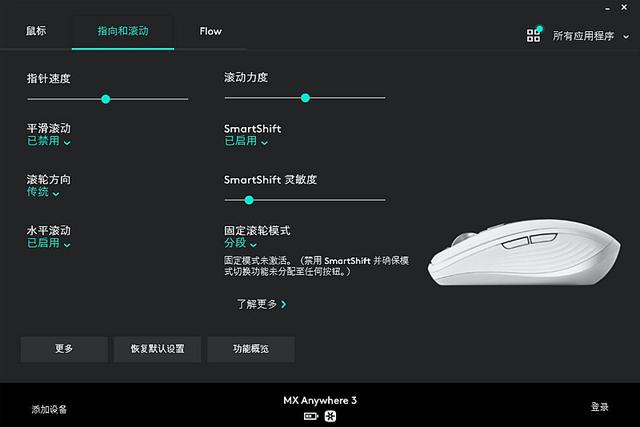Click the battery status icon
Viewport: 640px width, 427px height.
(311, 416)
